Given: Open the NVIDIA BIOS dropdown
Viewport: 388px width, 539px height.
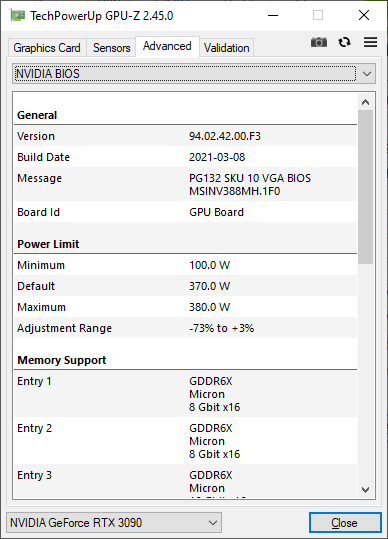Looking at the screenshot, I should (194, 74).
